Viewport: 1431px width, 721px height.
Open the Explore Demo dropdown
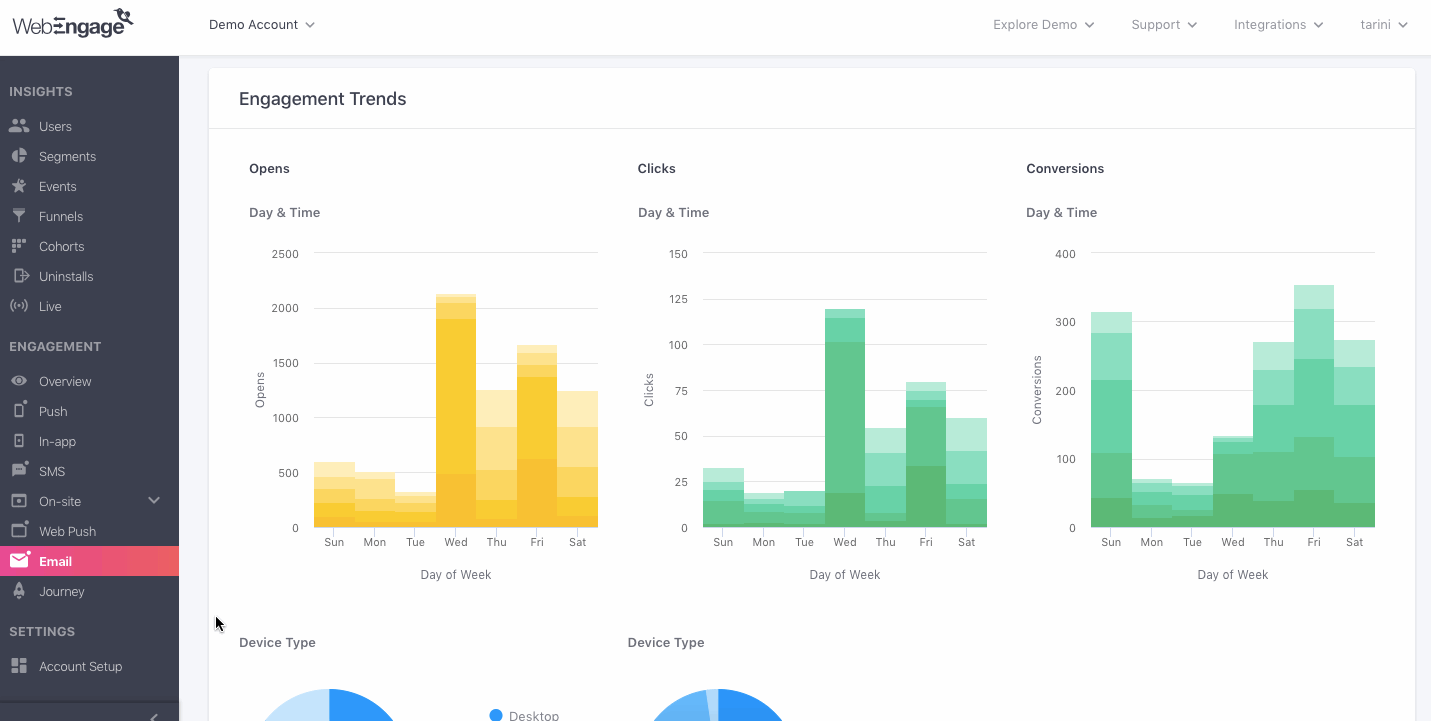[x=1043, y=24]
